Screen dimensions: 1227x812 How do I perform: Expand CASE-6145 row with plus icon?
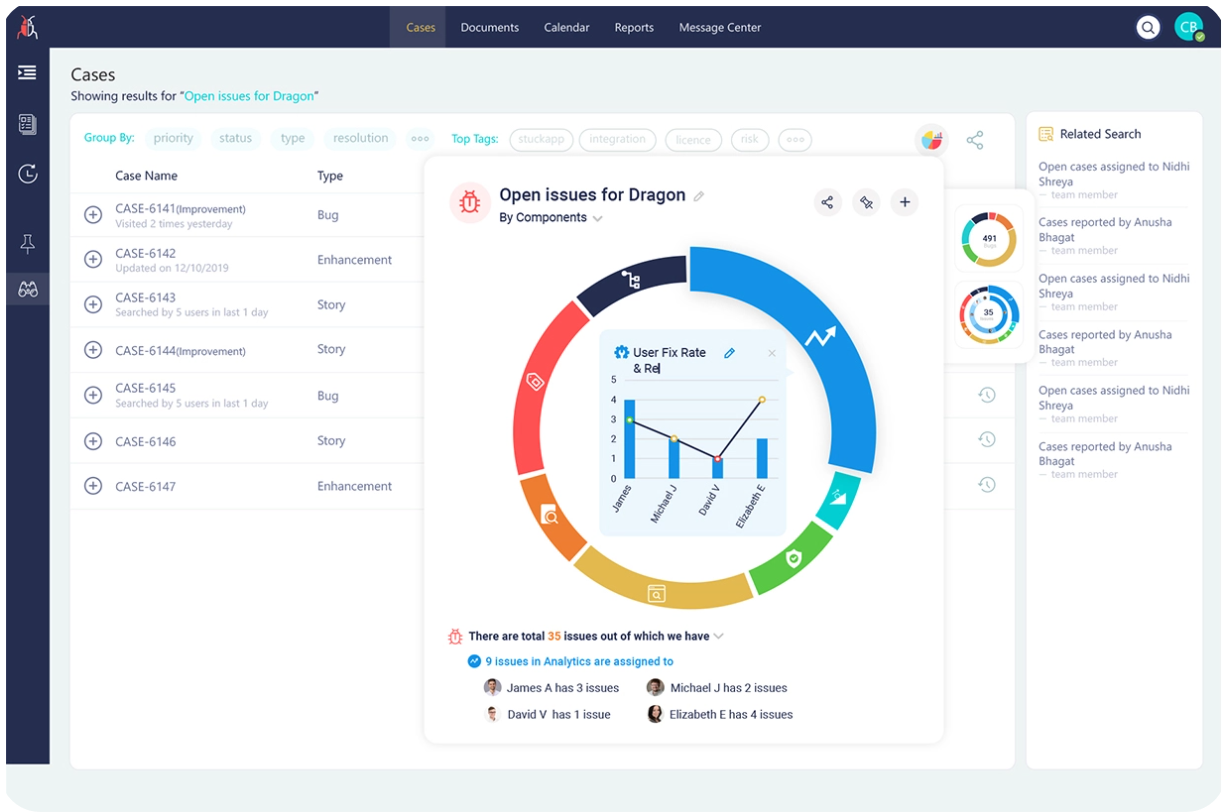tap(93, 395)
